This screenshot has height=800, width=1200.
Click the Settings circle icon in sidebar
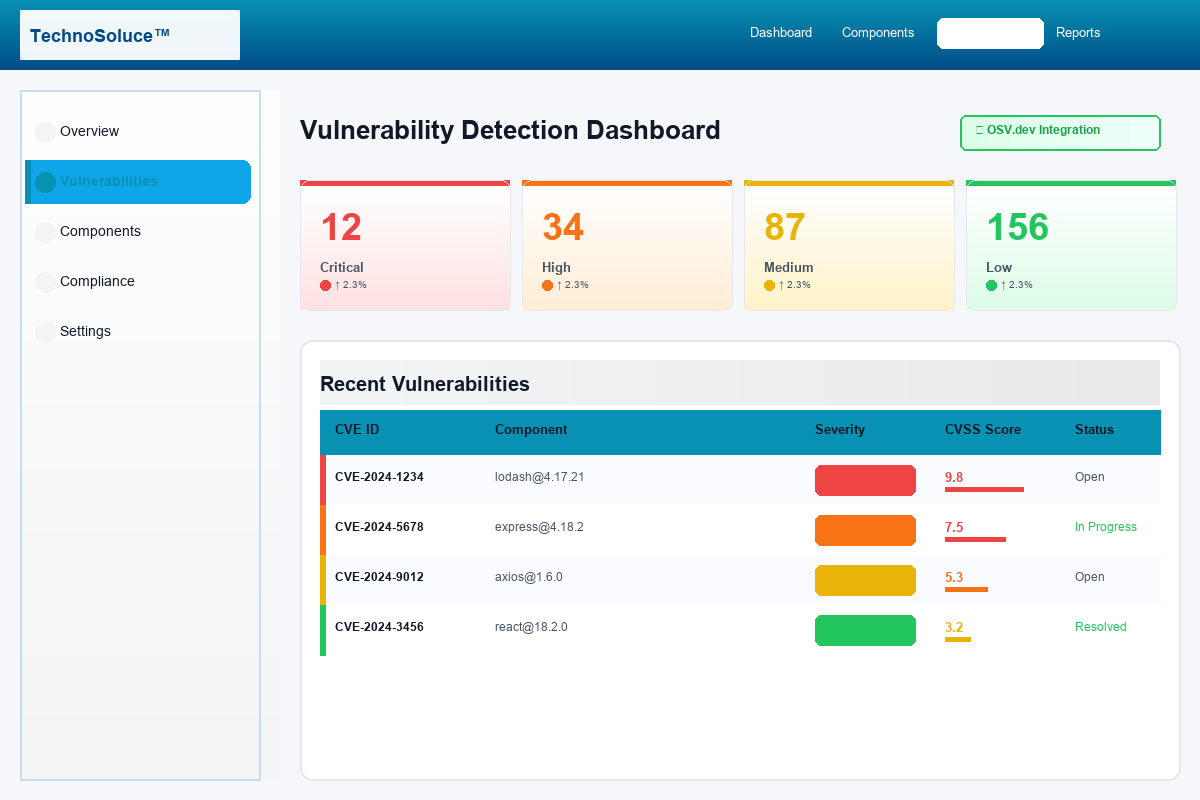coord(46,331)
